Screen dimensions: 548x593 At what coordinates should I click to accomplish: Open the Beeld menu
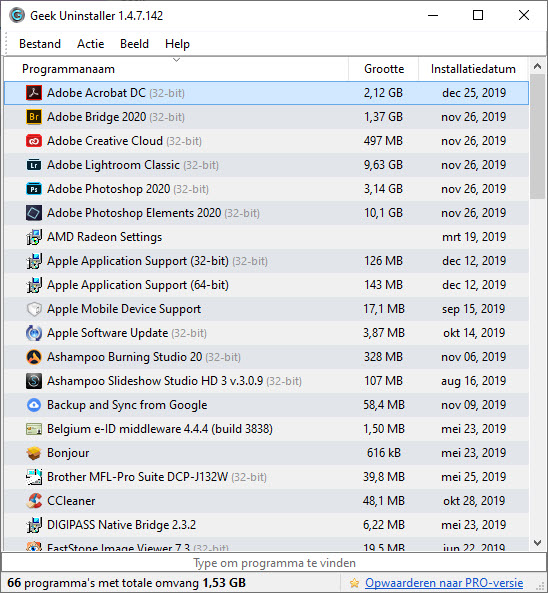(x=134, y=44)
